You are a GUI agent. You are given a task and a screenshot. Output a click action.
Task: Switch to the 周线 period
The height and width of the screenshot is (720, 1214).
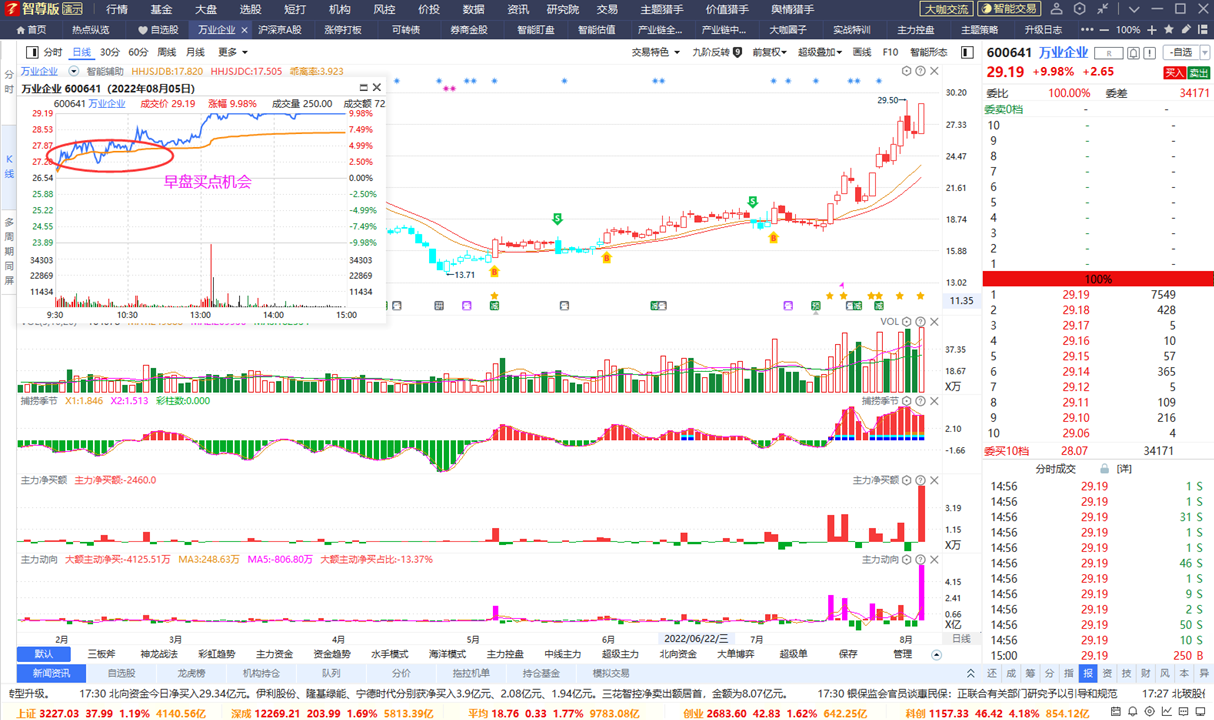click(x=167, y=52)
